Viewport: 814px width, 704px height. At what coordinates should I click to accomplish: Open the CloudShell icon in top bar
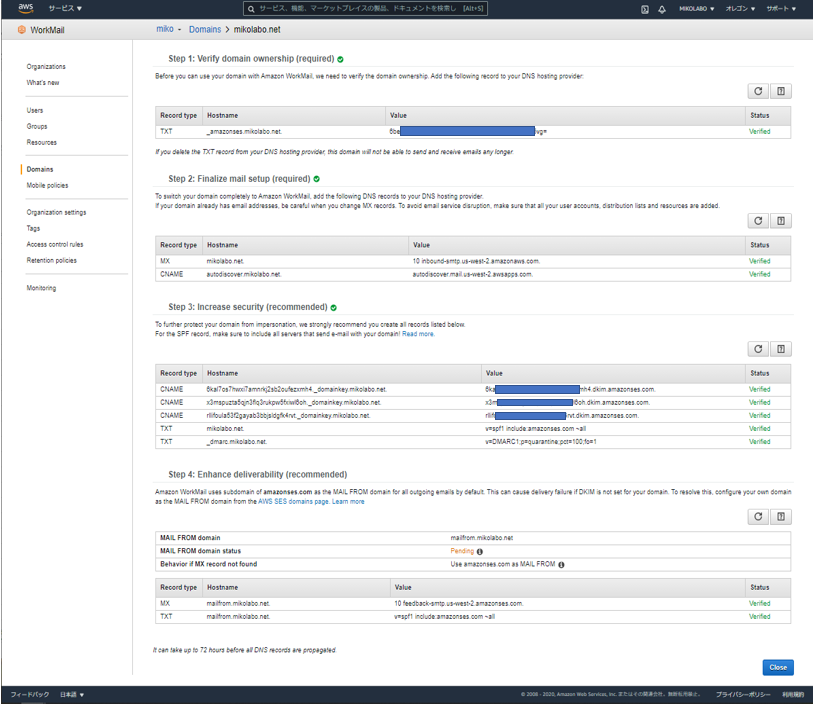tap(644, 9)
